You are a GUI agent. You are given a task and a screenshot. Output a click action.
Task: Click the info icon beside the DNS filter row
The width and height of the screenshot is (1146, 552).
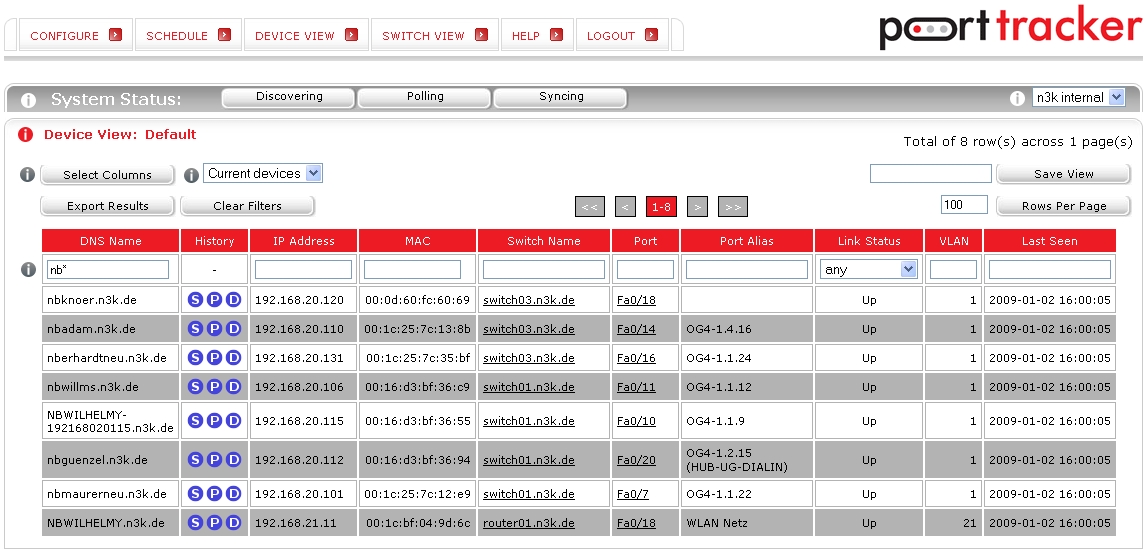[28, 270]
